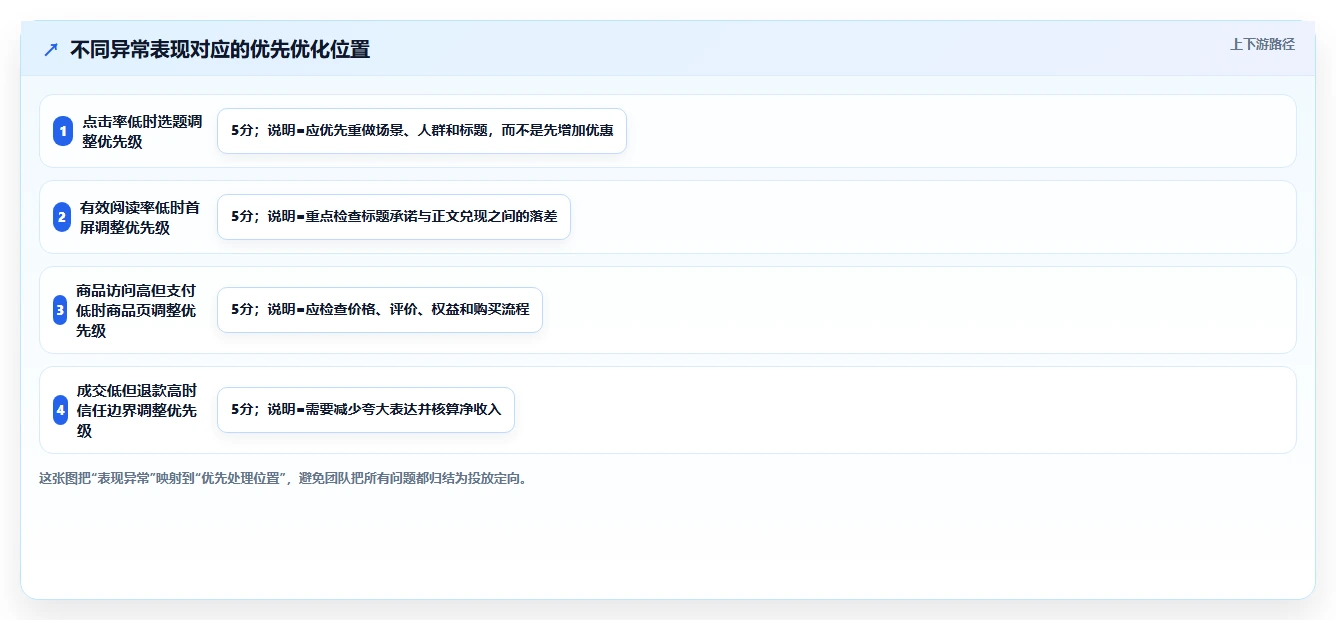
Task: Select the 点击率低时选题调整优先级 label
Action: pos(142,131)
